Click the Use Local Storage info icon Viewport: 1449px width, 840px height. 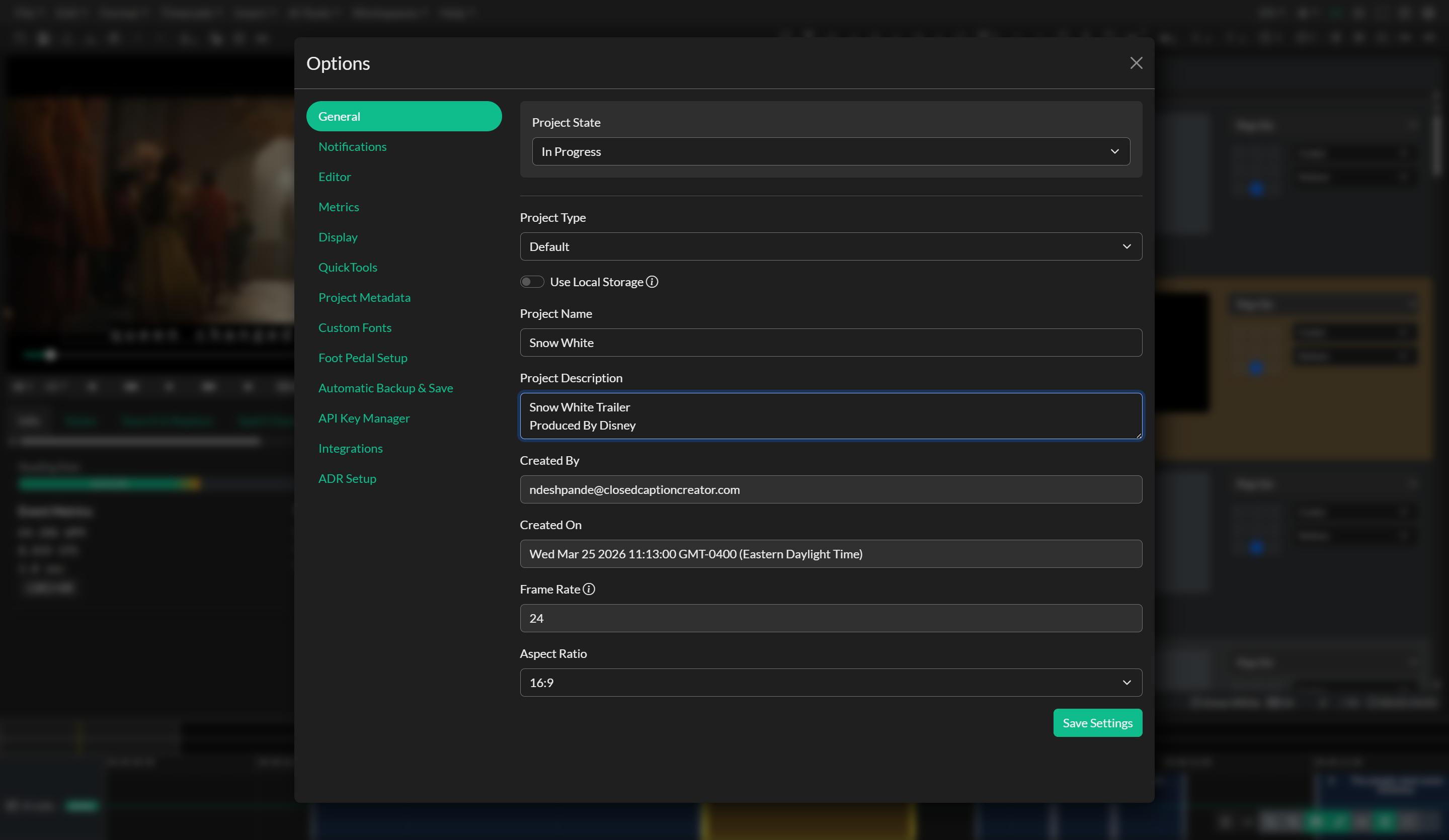tap(652, 282)
